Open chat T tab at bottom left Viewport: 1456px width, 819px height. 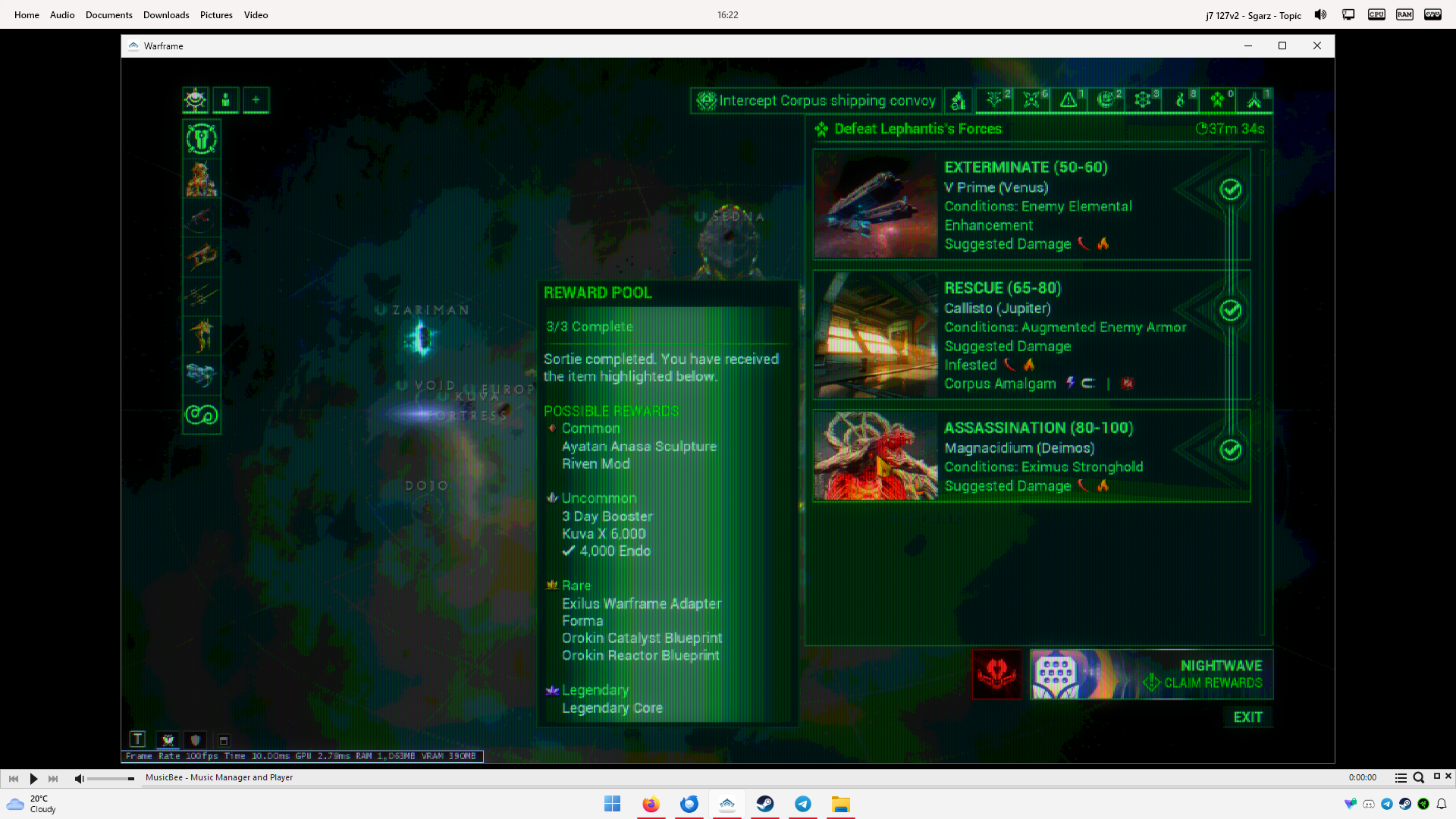(137, 739)
